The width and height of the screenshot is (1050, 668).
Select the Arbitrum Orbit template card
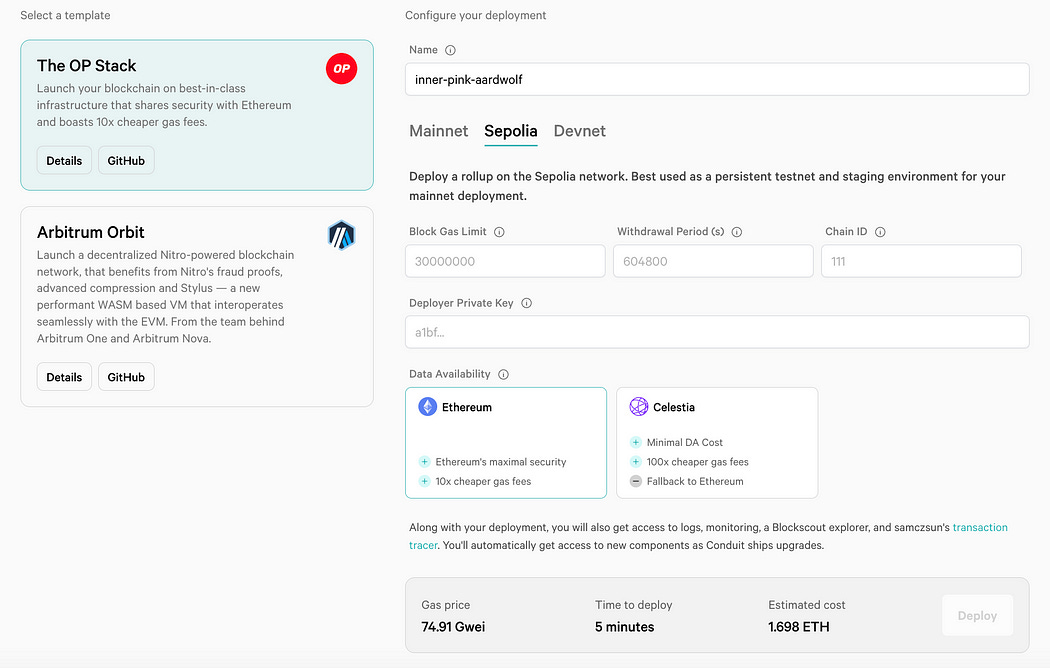(x=197, y=307)
